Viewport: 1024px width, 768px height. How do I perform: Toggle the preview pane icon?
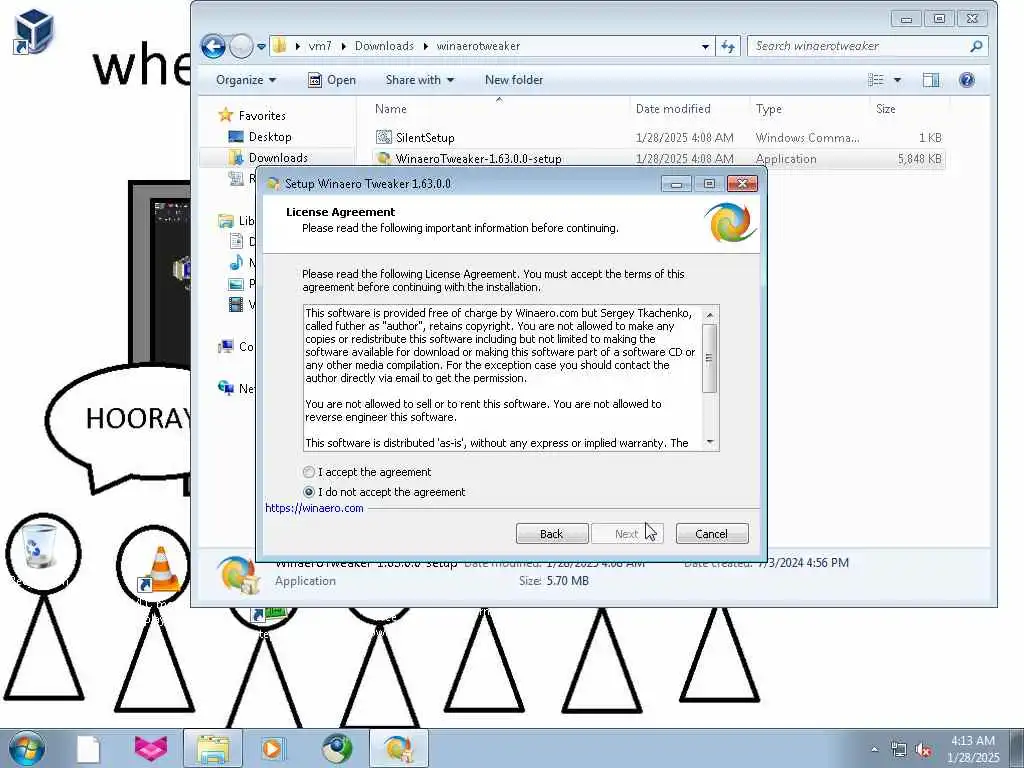pyautogui.click(x=931, y=80)
